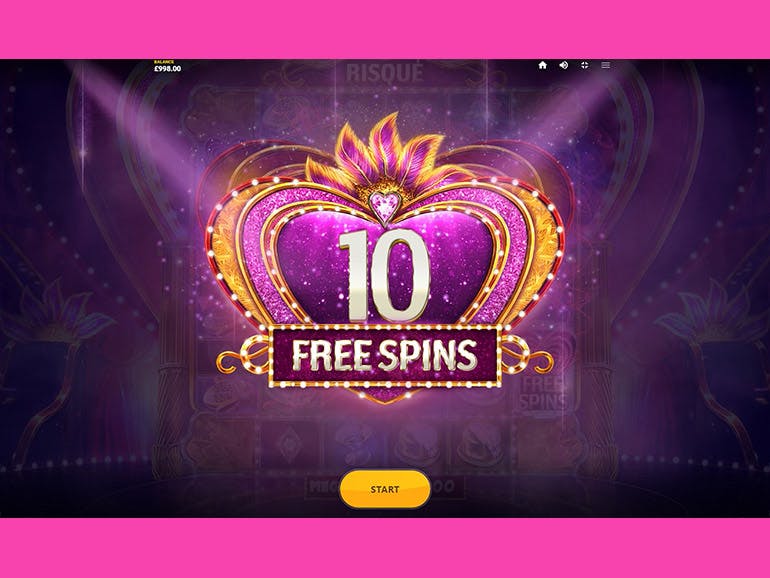Click the FREE SPINS banner sign
Screen dimensions: 770x578
tap(385, 356)
